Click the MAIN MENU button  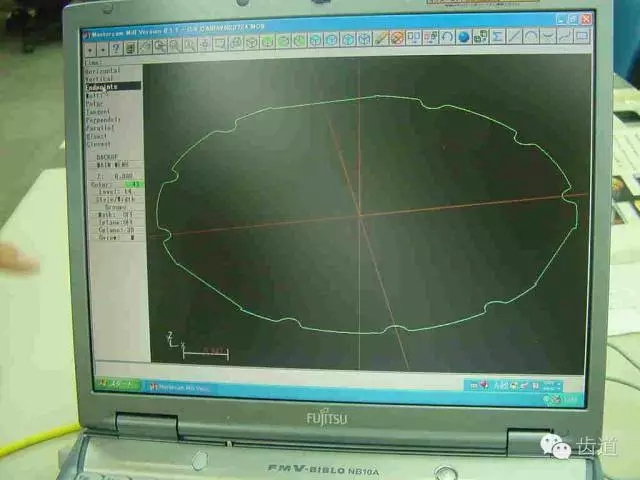pos(108,165)
